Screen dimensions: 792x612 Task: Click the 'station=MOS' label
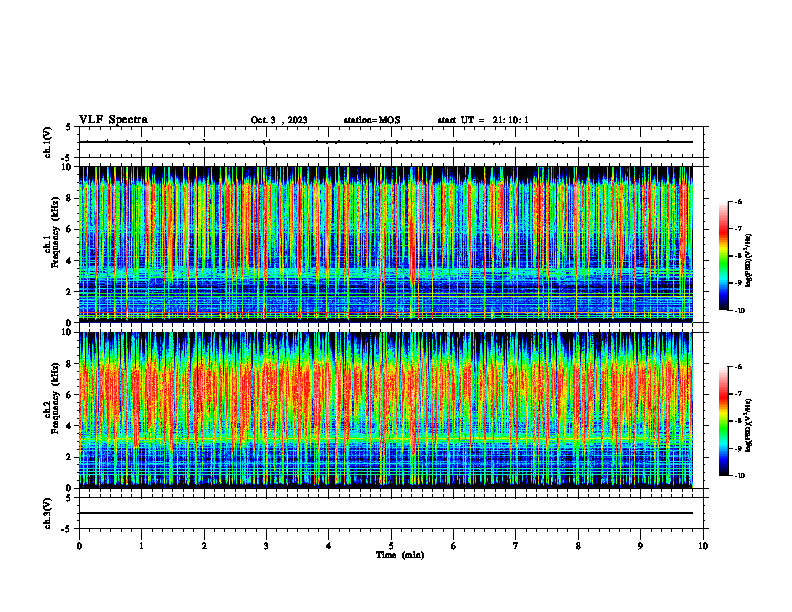[372, 120]
